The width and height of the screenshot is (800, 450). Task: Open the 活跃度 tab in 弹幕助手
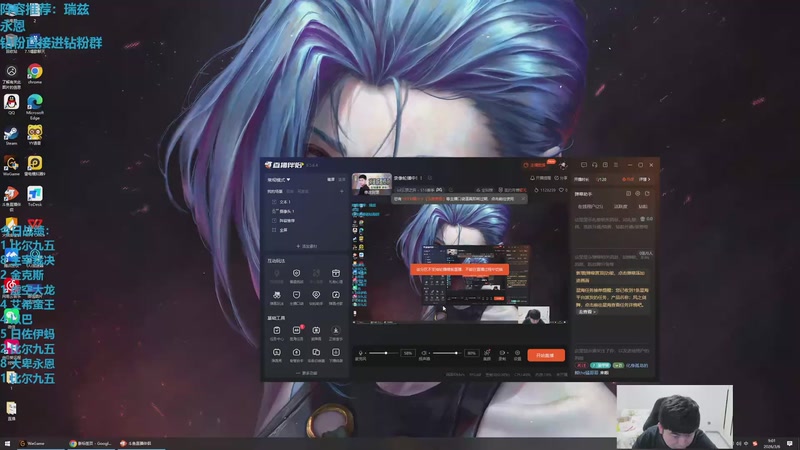click(x=620, y=207)
